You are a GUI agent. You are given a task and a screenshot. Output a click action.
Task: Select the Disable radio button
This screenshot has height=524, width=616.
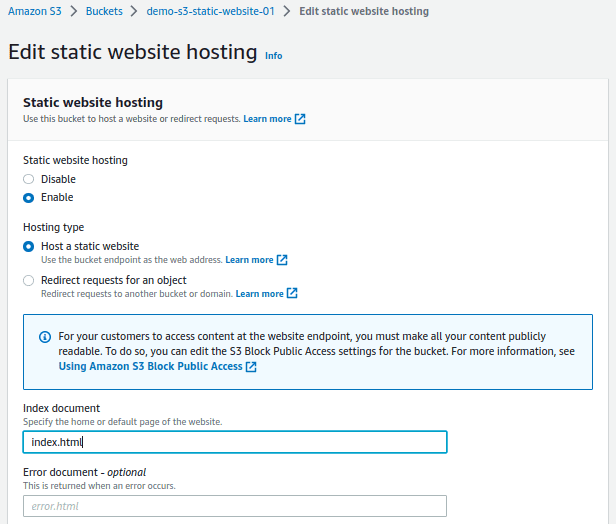point(28,179)
